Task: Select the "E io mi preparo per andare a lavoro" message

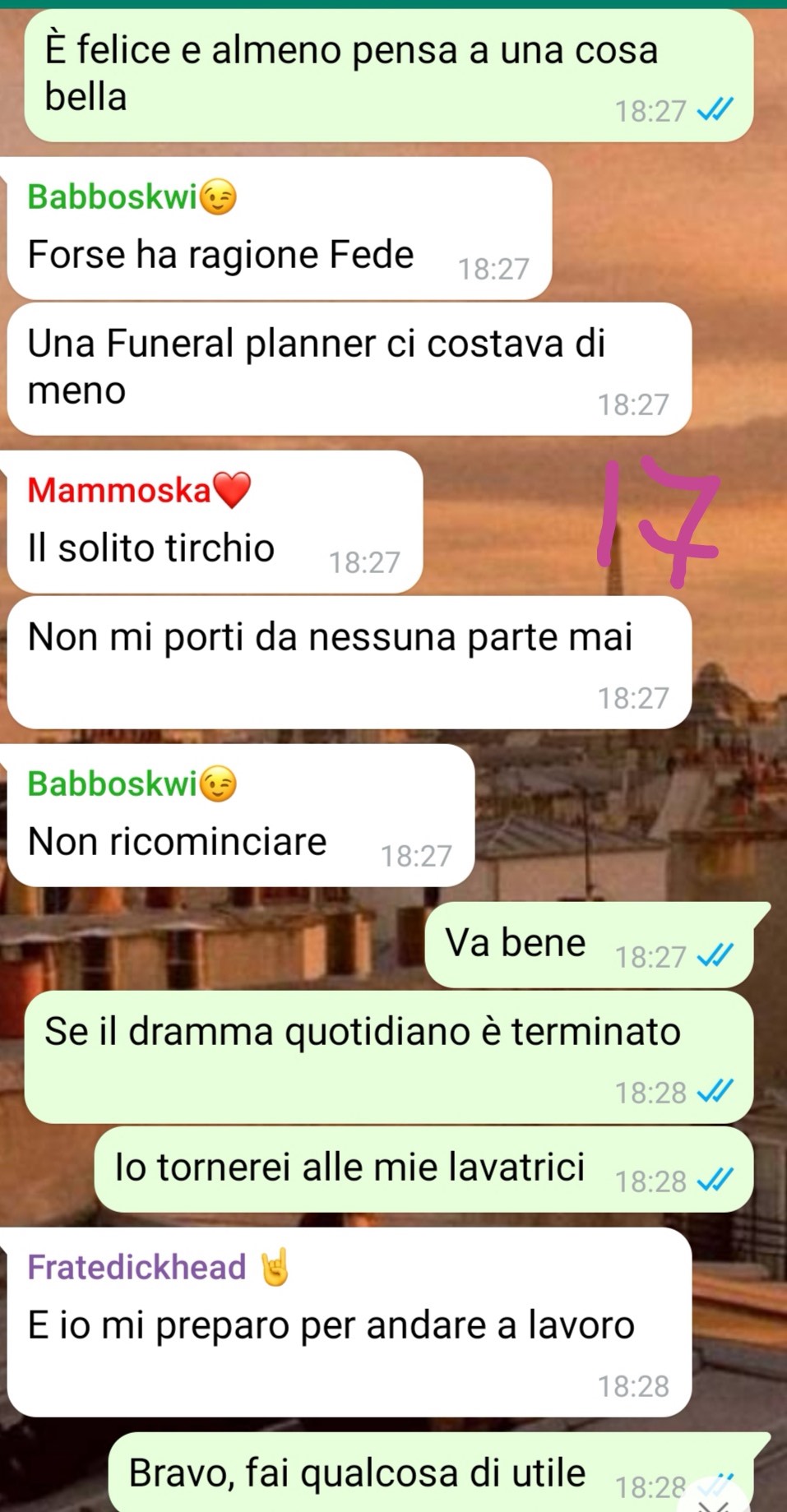Action: [x=350, y=1322]
